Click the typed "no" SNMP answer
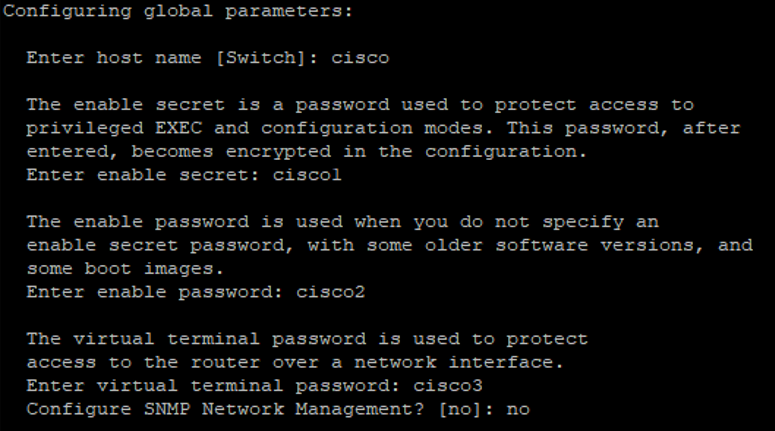Image resolution: width=775 pixels, height=431 pixels. click(518, 409)
